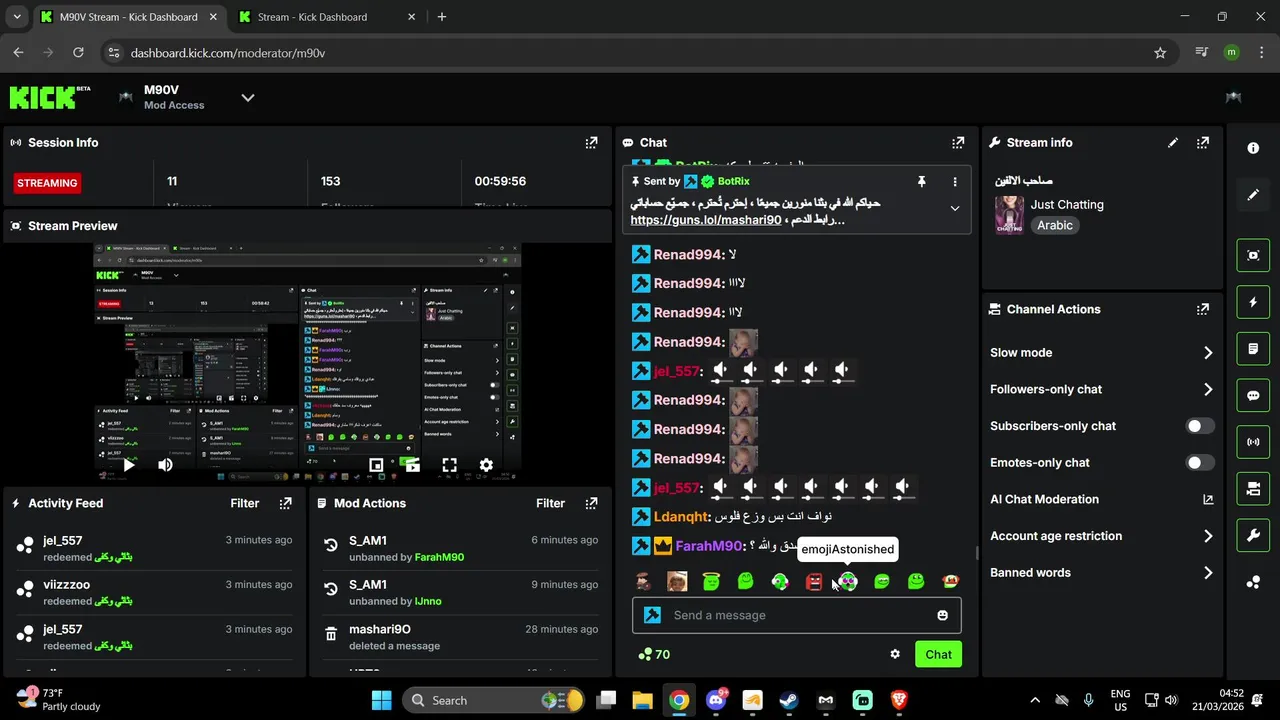Open AI Chat Moderation link

(x=1102, y=500)
